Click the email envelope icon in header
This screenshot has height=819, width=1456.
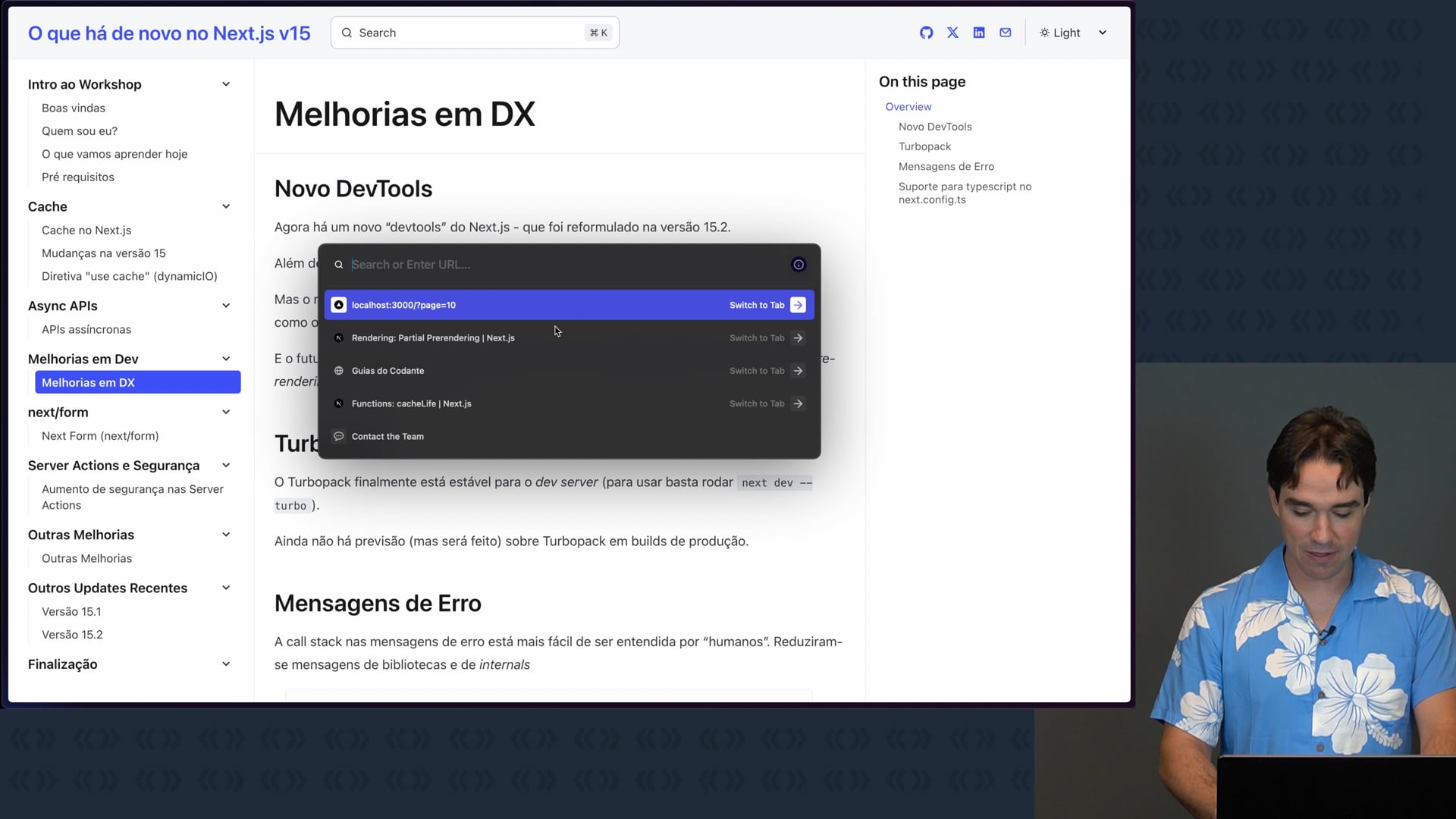[x=1006, y=33]
